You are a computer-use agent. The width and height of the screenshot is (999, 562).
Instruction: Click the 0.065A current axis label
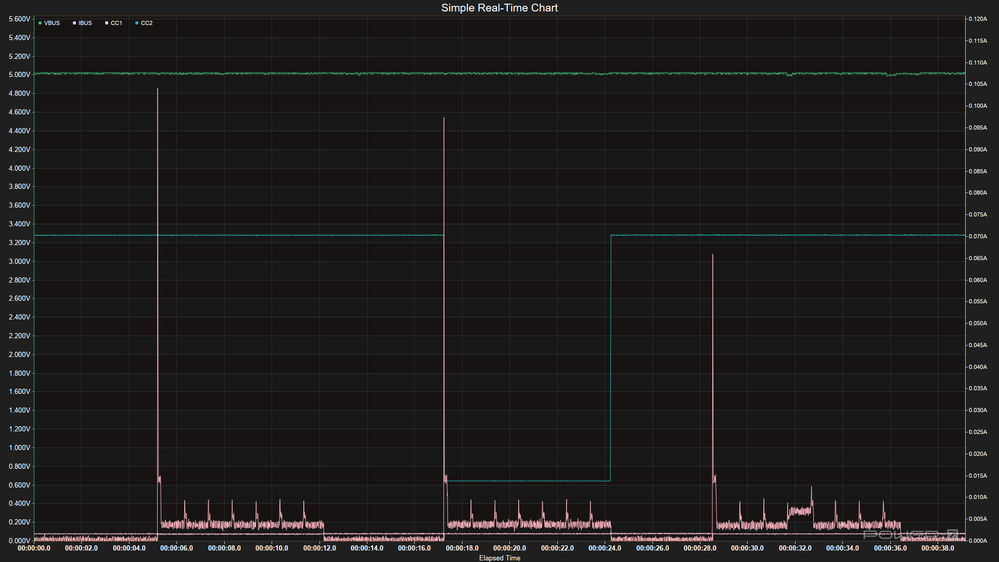(x=978, y=258)
